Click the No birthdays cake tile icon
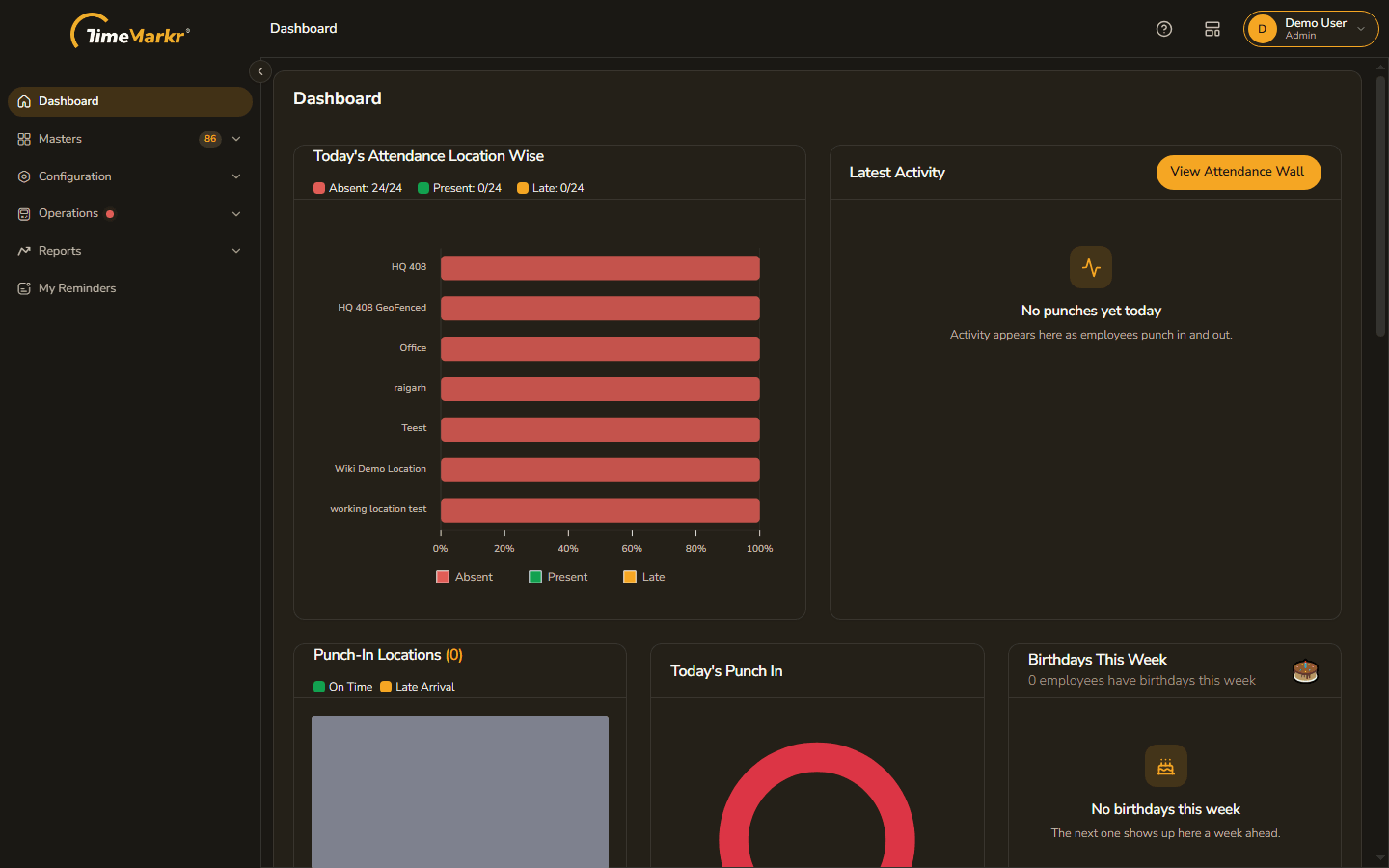1389x868 pixels. pos(1165,766)
